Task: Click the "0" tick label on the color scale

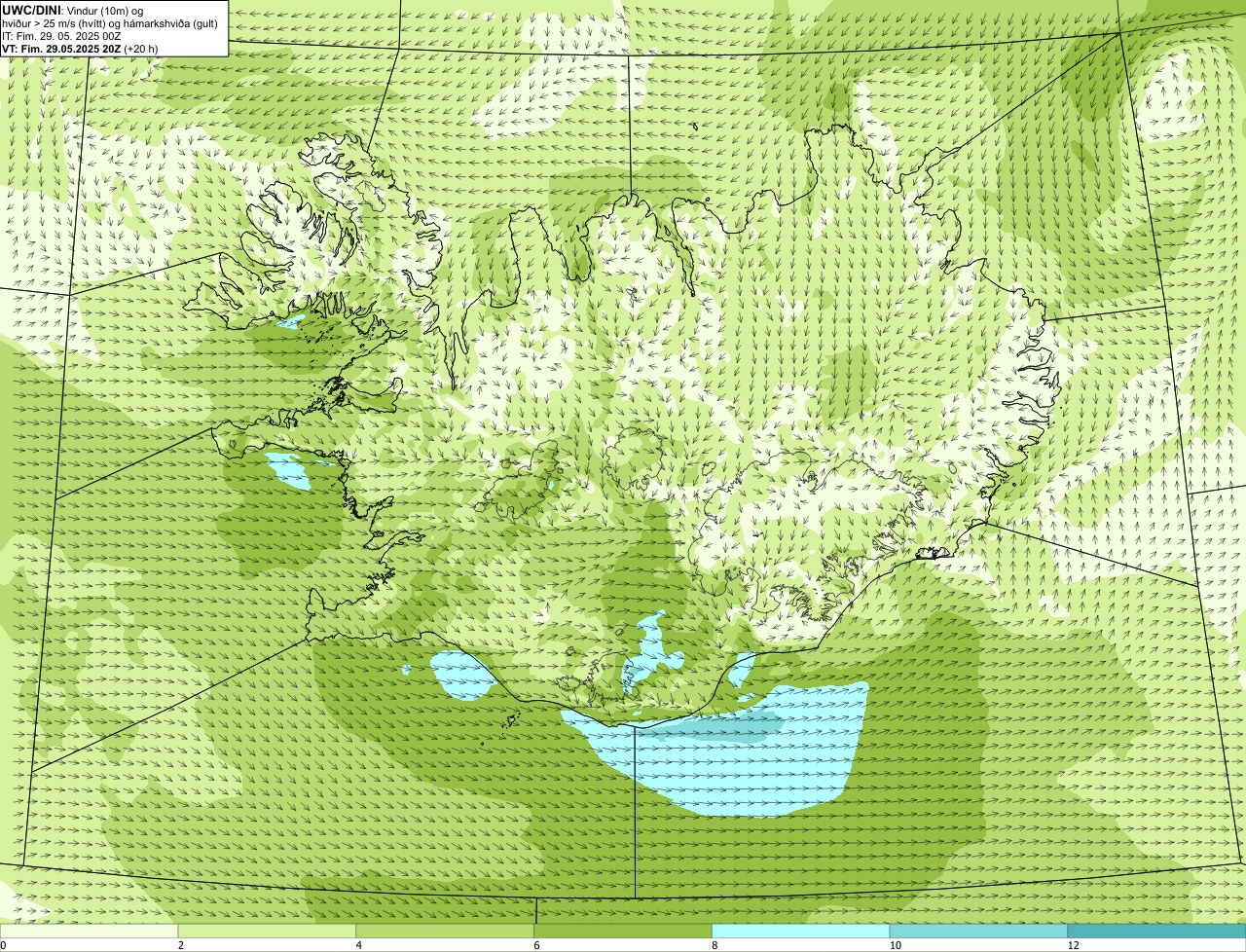Action: [x=3, y=945]
